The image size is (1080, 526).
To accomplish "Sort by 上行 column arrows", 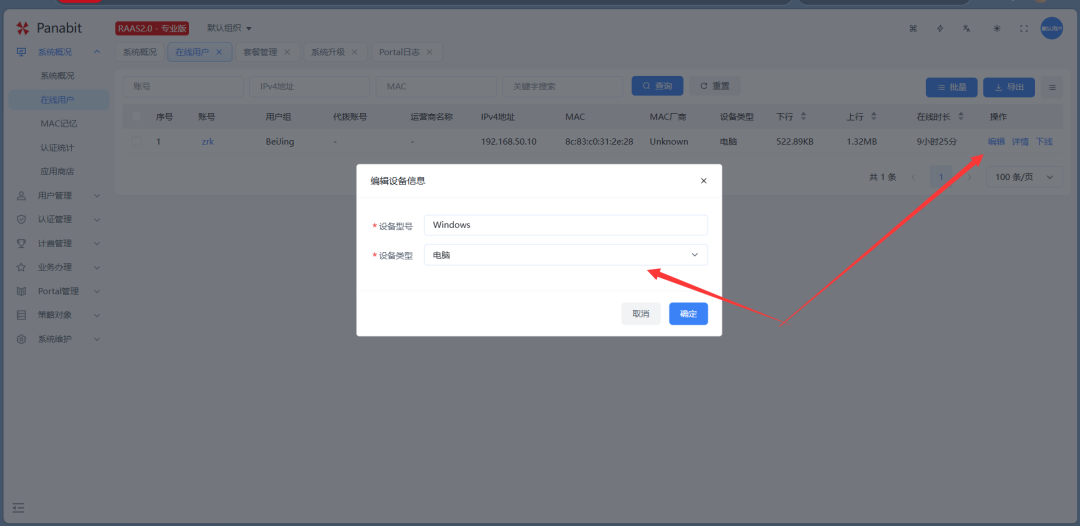I will pos(874,117).
